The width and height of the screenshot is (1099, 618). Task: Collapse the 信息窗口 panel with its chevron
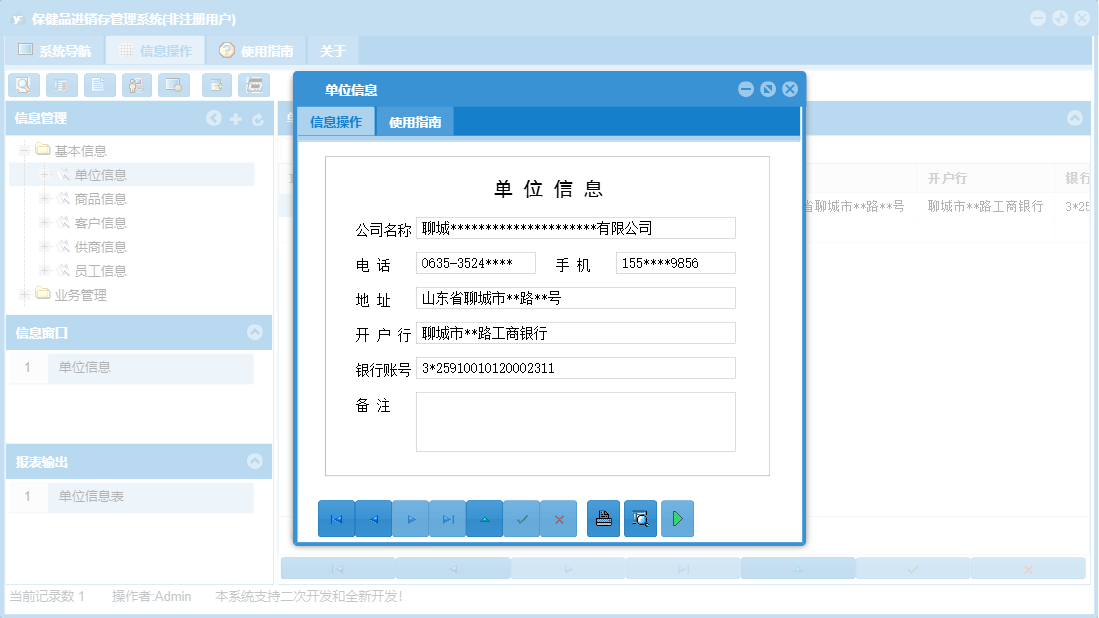(x=257, y=332)
